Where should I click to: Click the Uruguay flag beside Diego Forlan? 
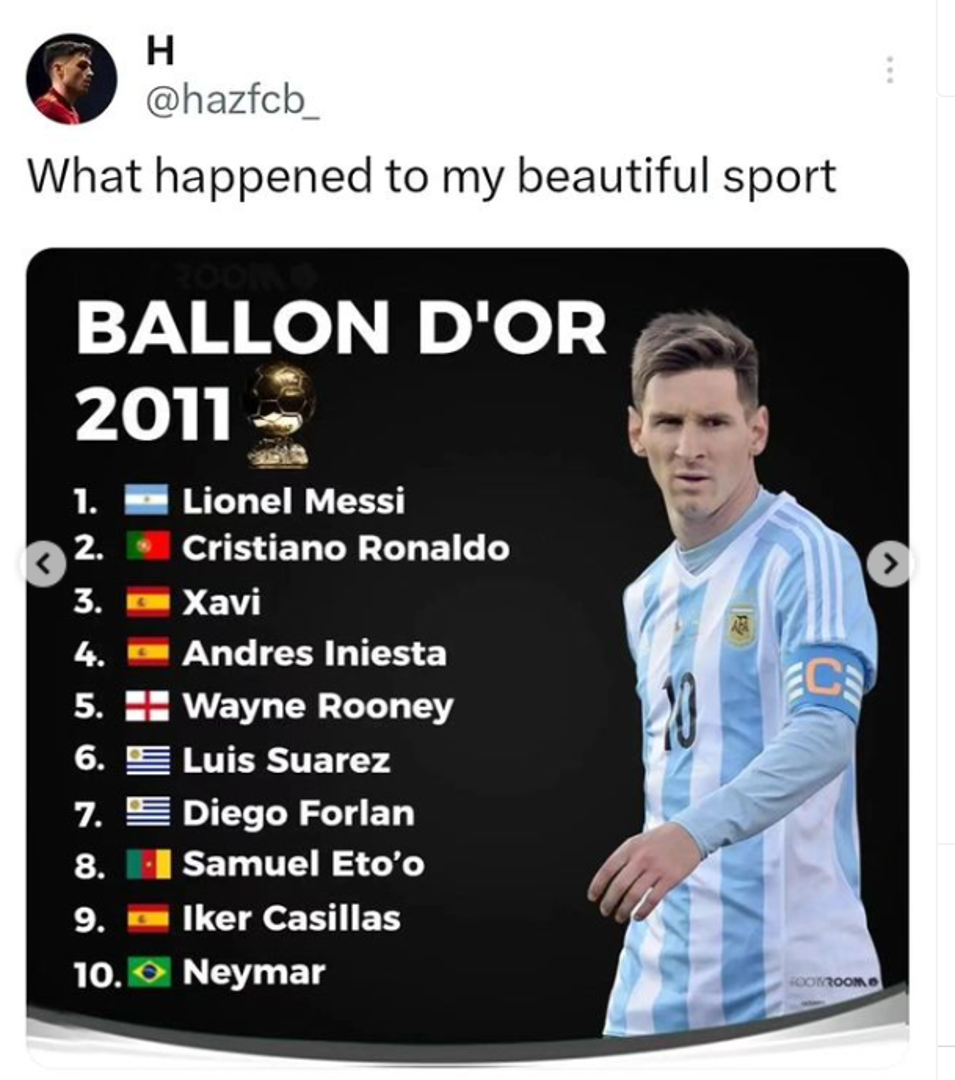point(148,812)
